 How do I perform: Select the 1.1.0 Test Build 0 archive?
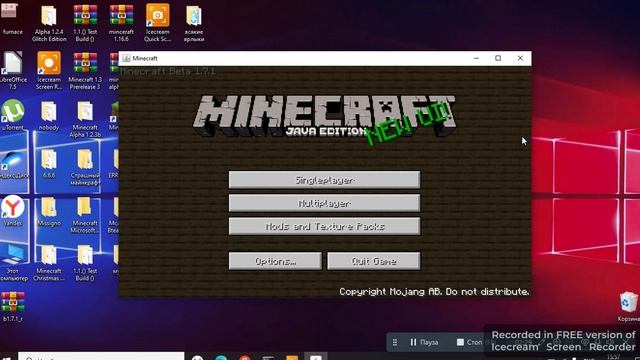(85, 24)
